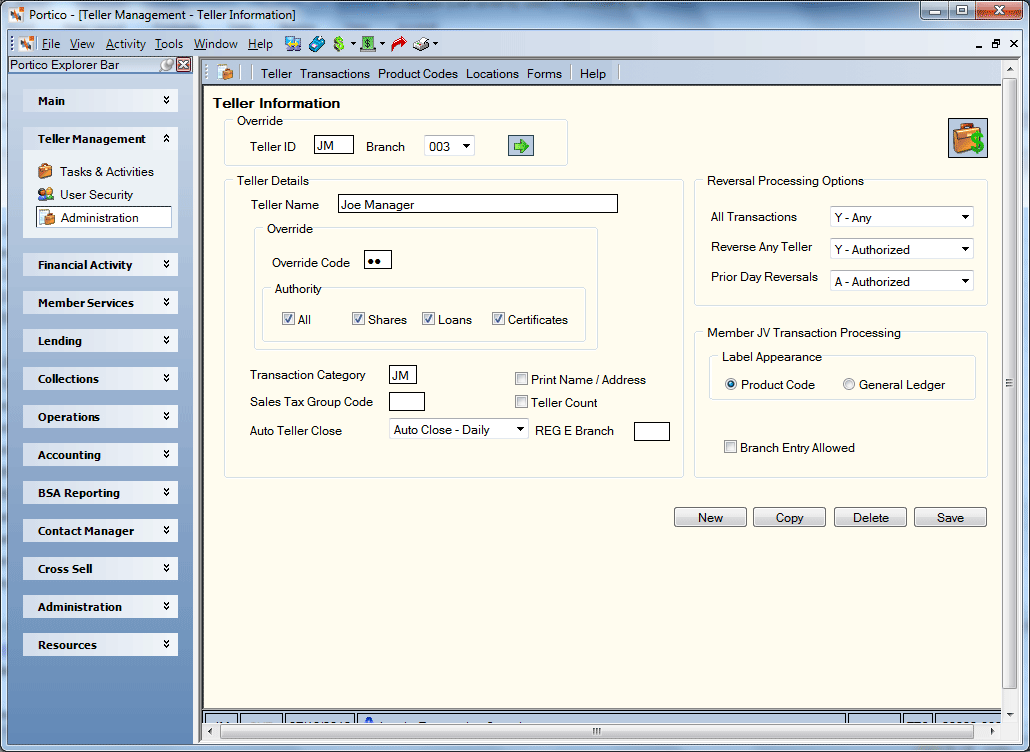1030x752 pixels.
Task: Open the Activity menu
Action: pyautogui.click(x=125, y=44)
